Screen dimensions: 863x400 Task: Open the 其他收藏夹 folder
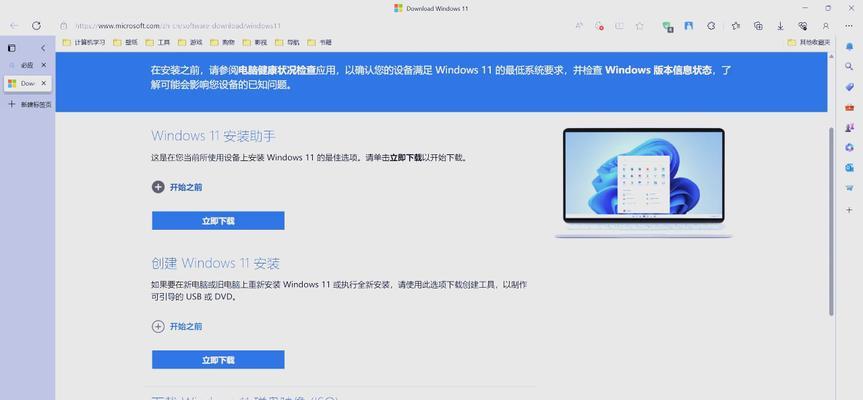click(809, 42)
